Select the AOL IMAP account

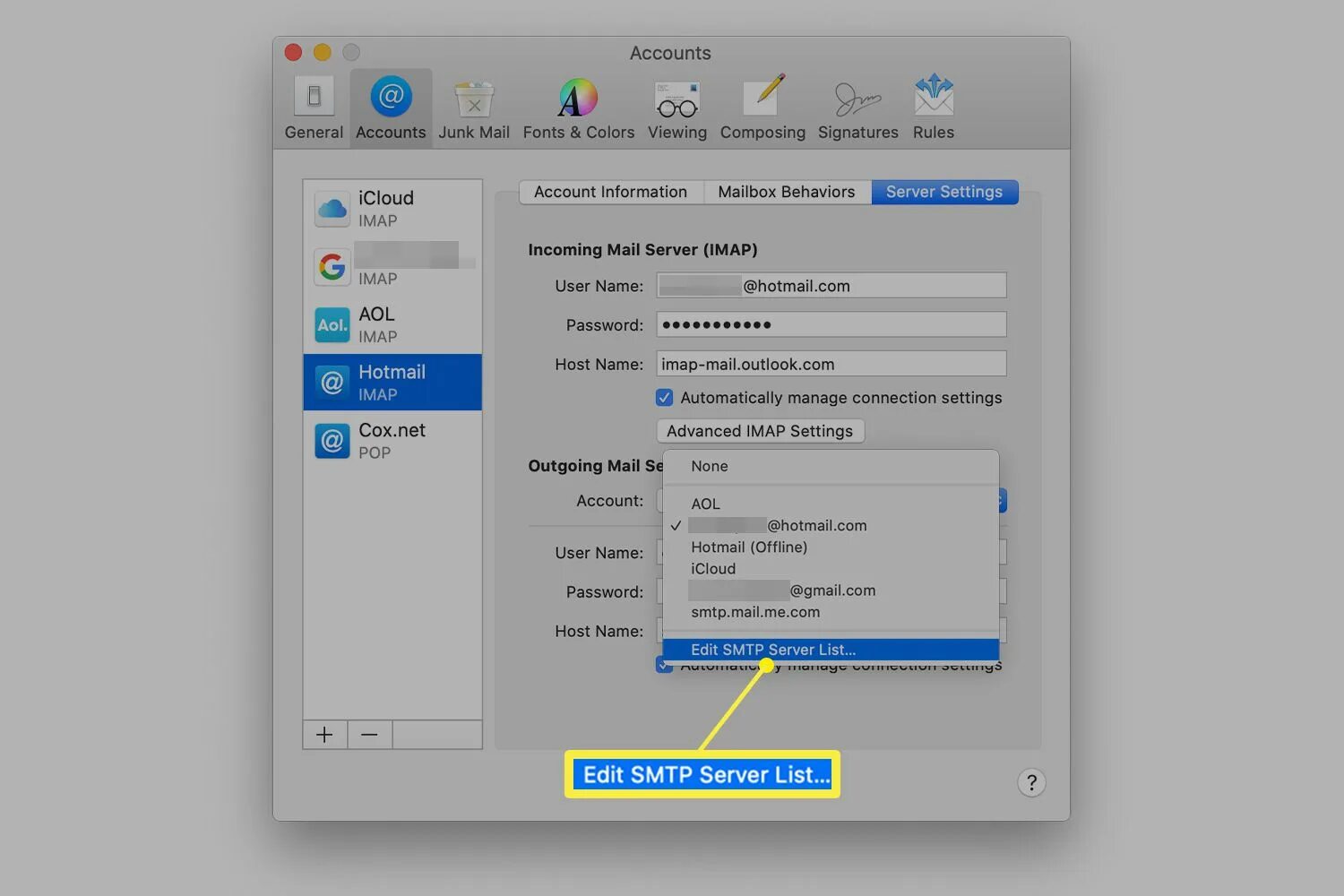click(392, 324)
